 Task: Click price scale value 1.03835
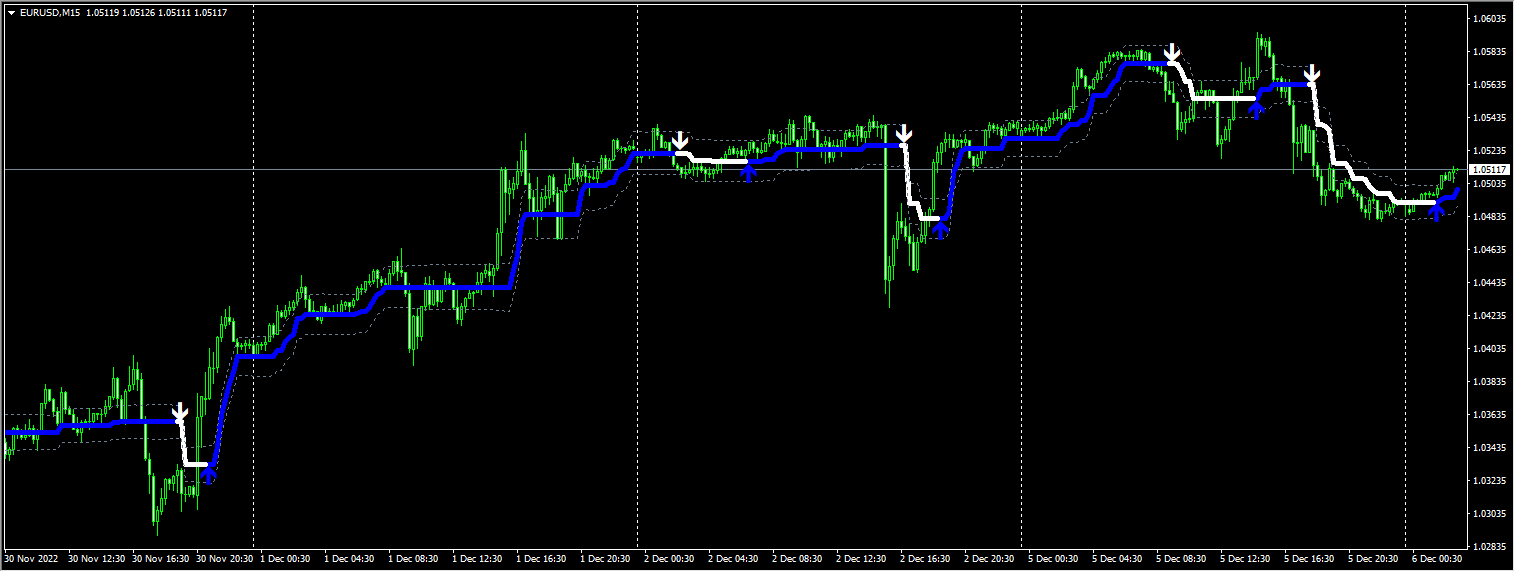[x=1489, y=382]
